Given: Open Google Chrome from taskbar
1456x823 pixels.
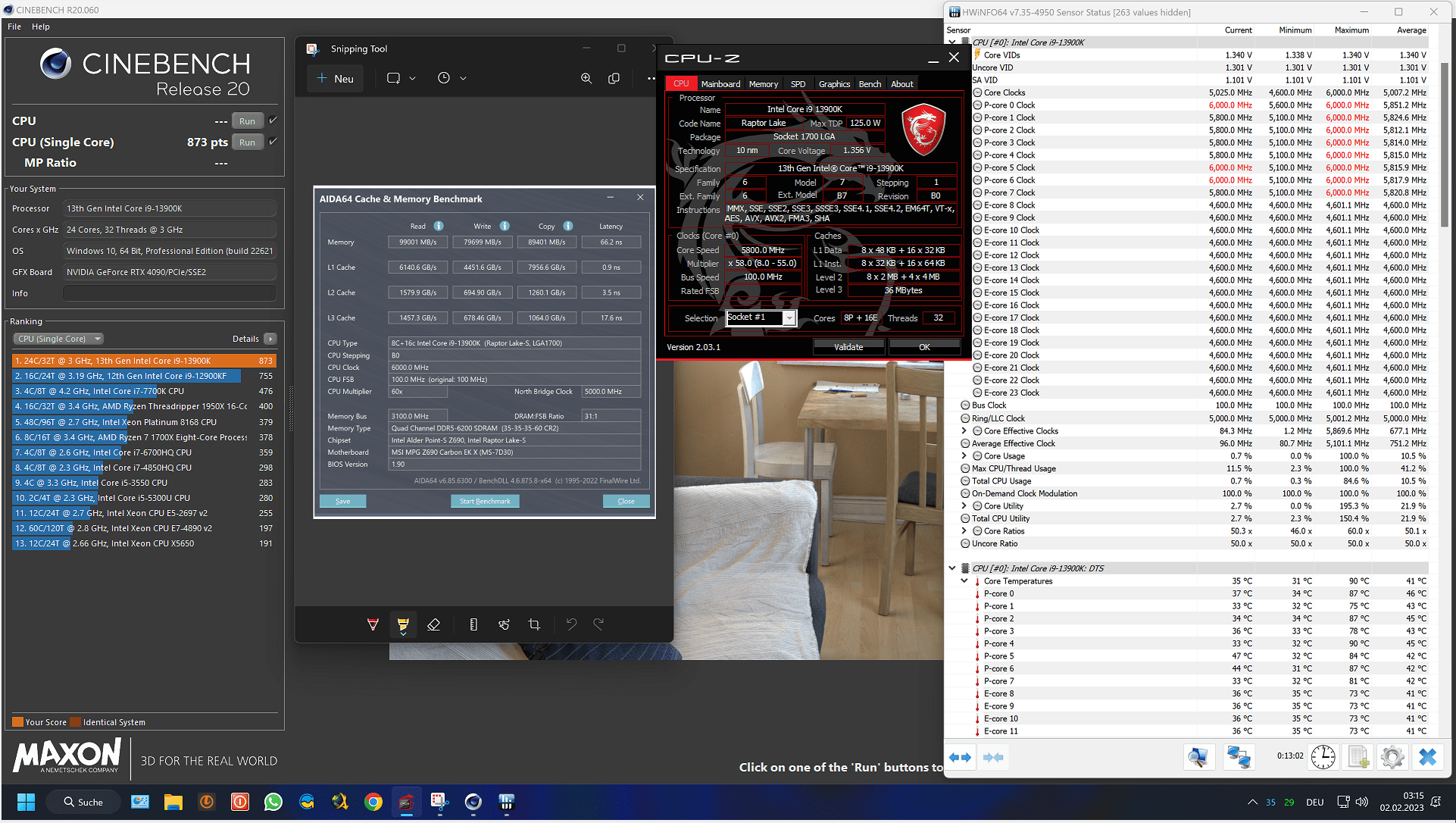Looking at the screenshot, I should click(x=373, y=802).
